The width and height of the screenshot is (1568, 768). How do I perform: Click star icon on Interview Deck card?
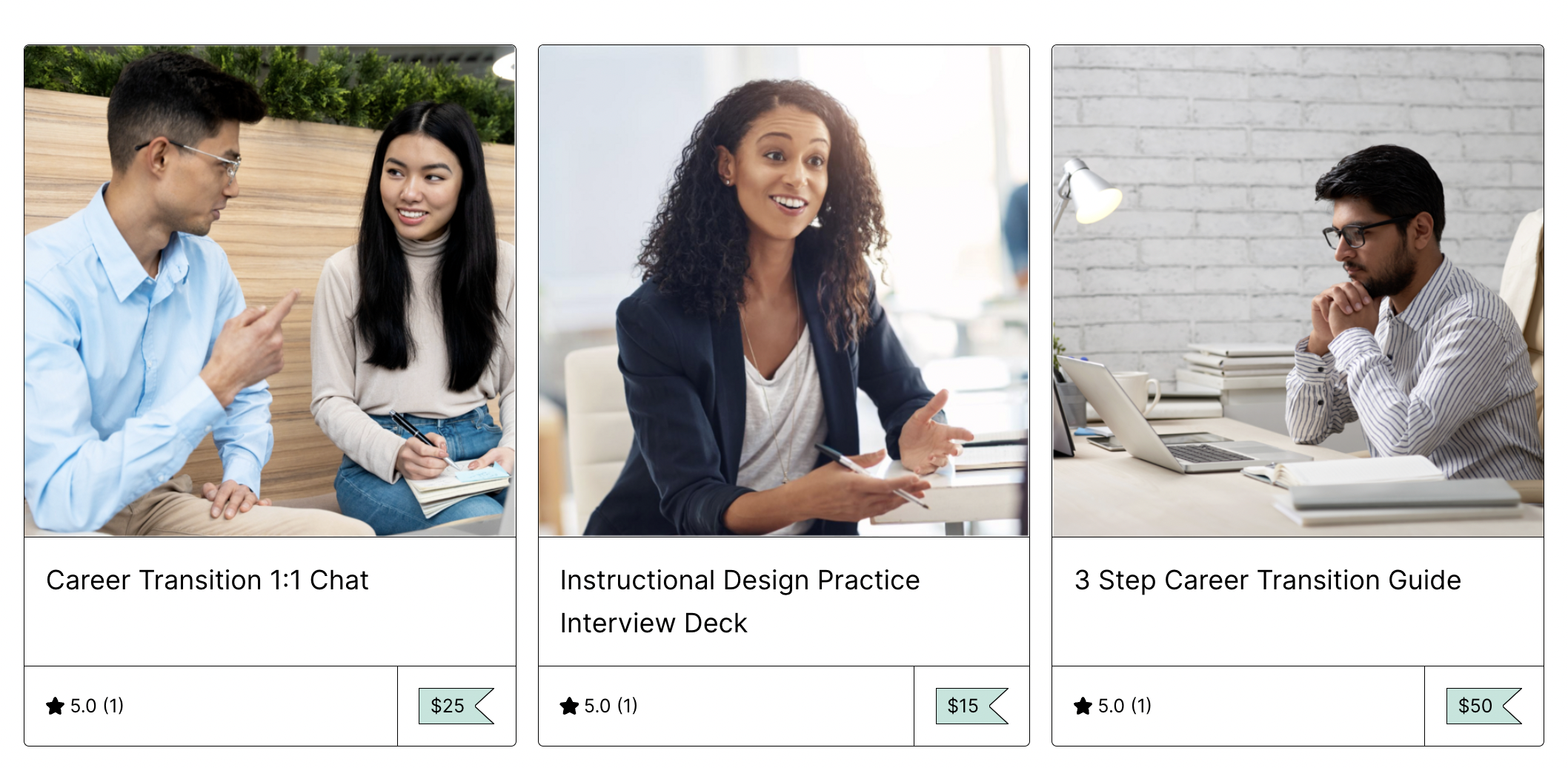569,706
